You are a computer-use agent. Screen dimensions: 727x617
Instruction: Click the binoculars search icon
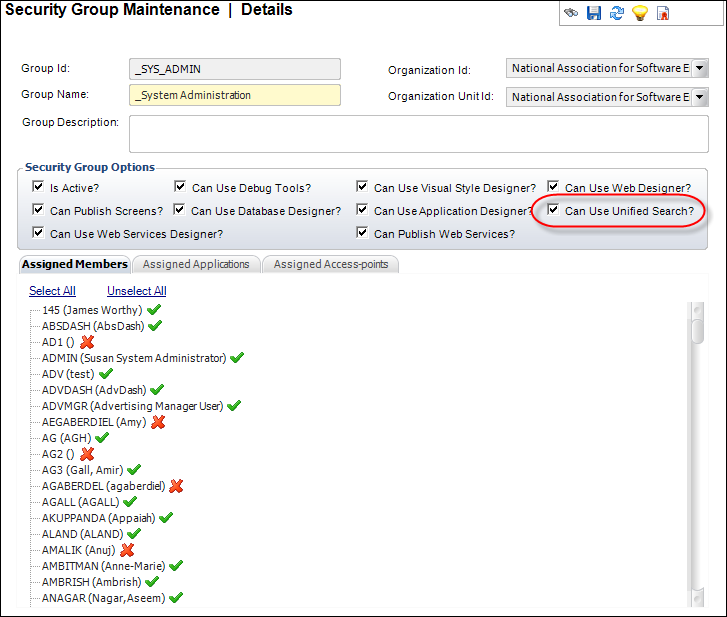571,13
